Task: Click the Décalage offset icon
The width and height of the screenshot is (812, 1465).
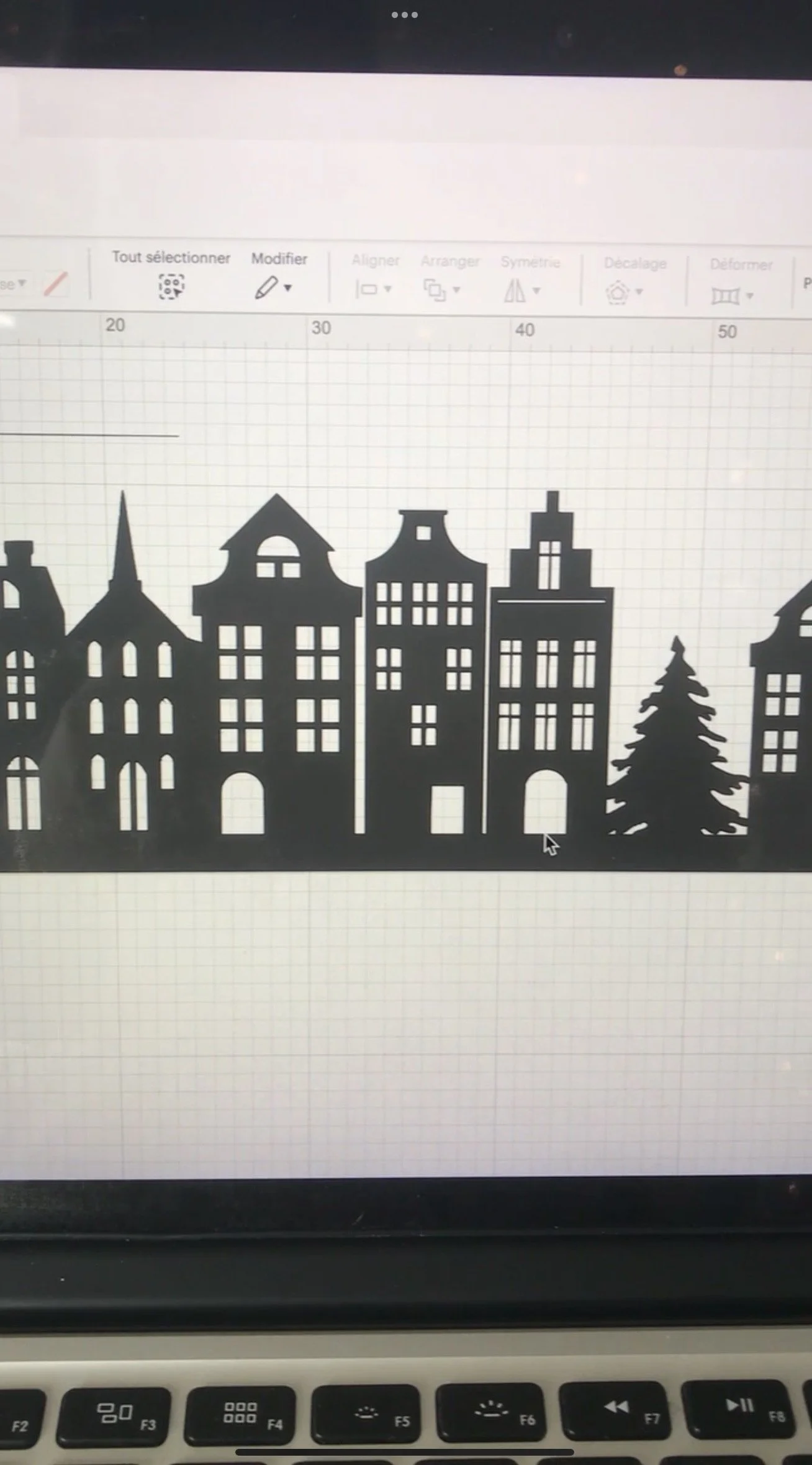Action: (x=617, y=292)
